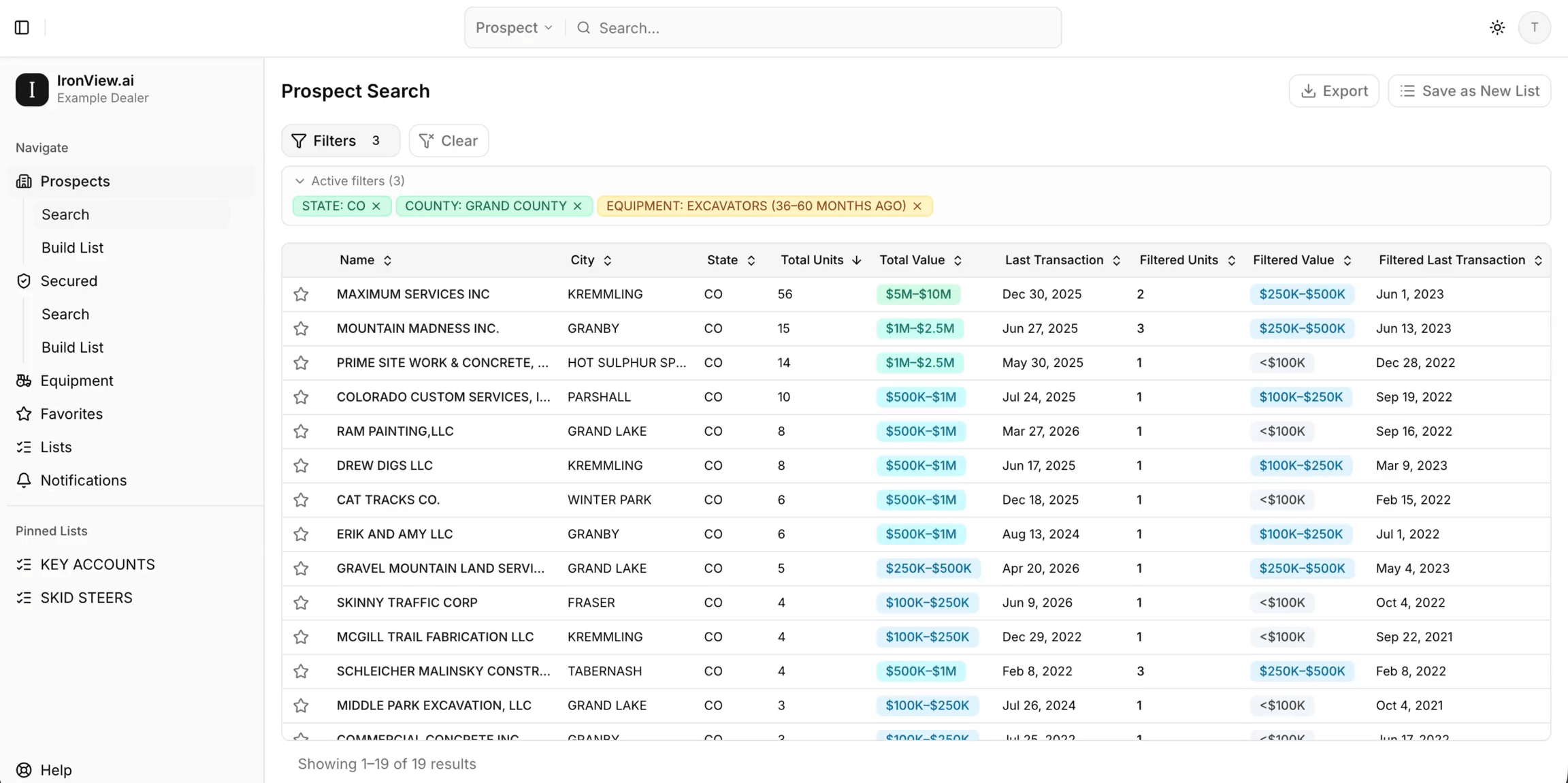
Task: Star PRIME SITE WORK & CONCRETE row
Action: coord(301,363)
